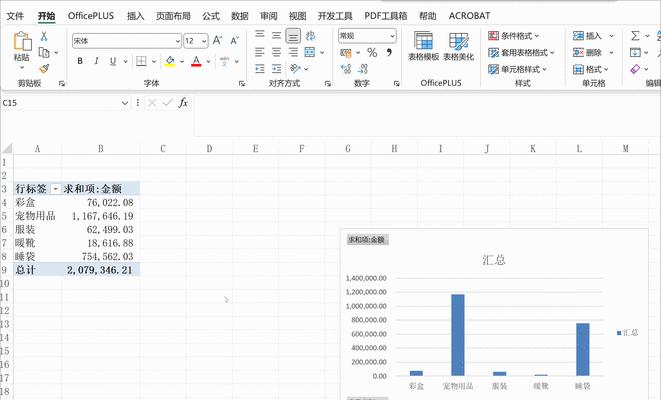Open the fill color dropdown arrow
Screen dimensions: 661x400
[182, 62]
